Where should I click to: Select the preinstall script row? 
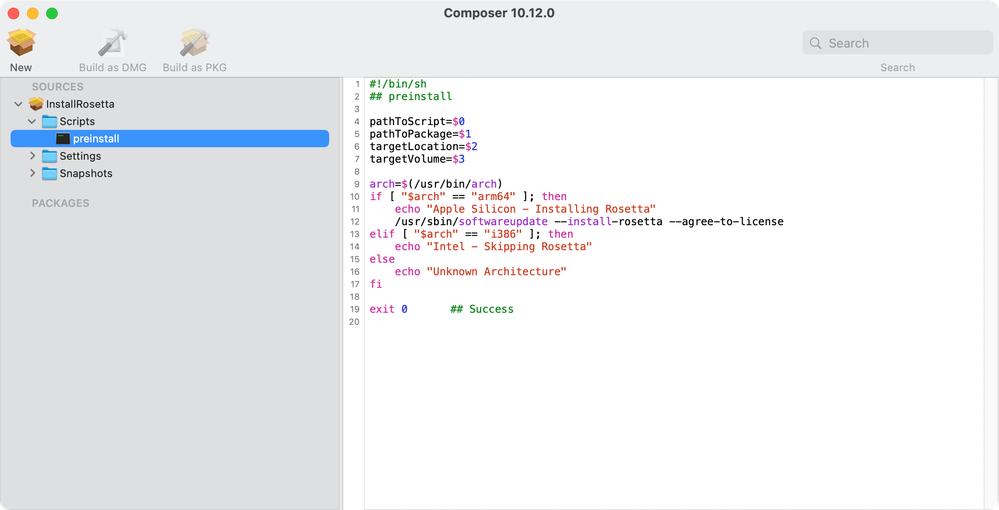(x=169, y=138)
